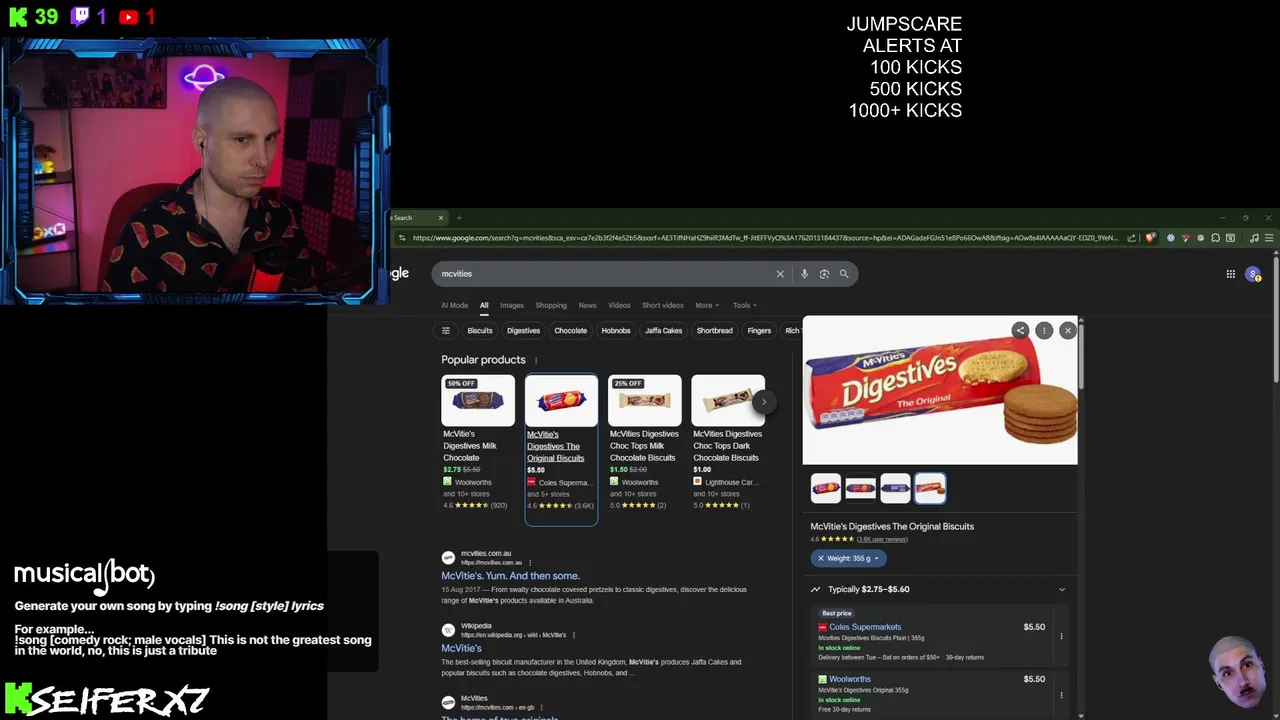1280x720 pixels.
Task: Apply the Shortbread filter chip
Action: (x=715, y=331)
